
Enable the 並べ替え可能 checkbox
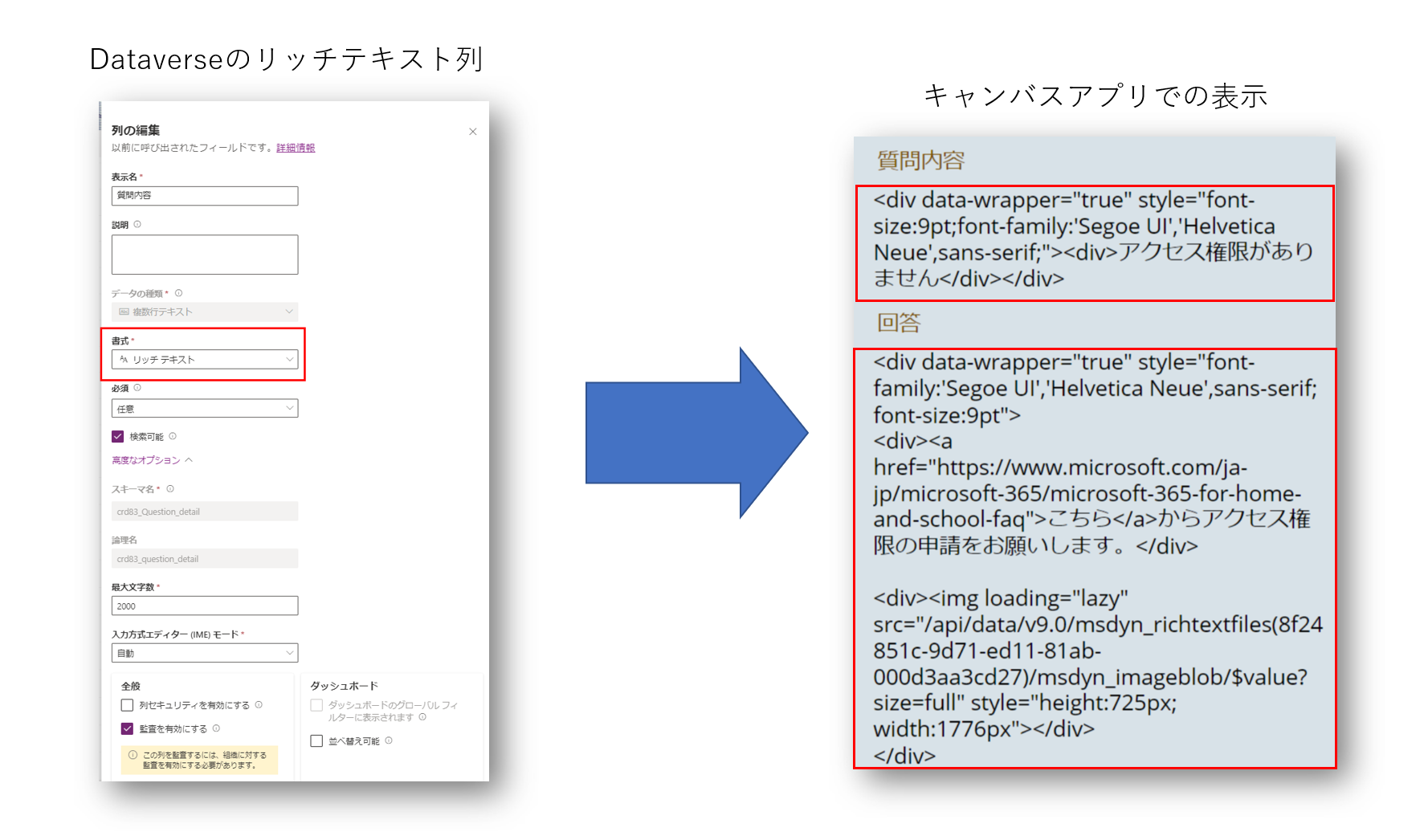point(316,741)
